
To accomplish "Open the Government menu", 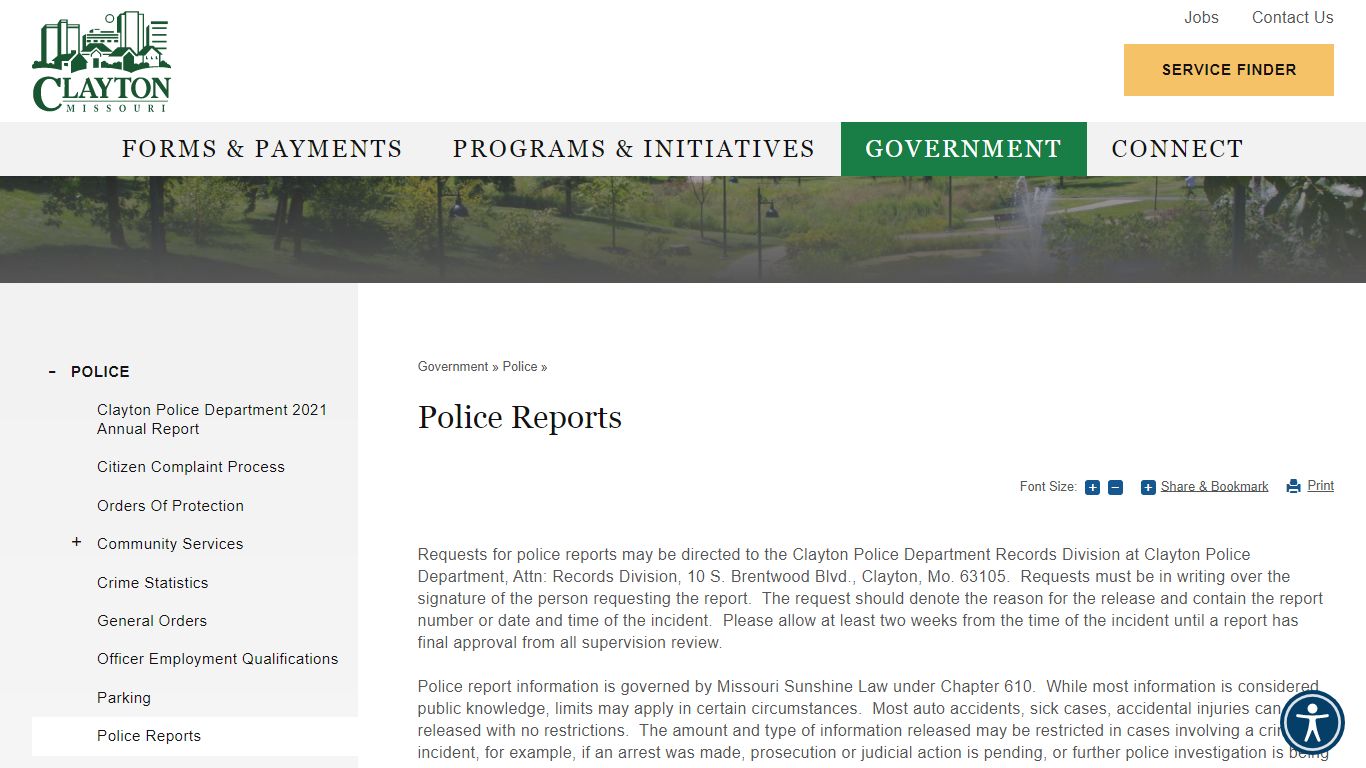I will tap(963, 149).
